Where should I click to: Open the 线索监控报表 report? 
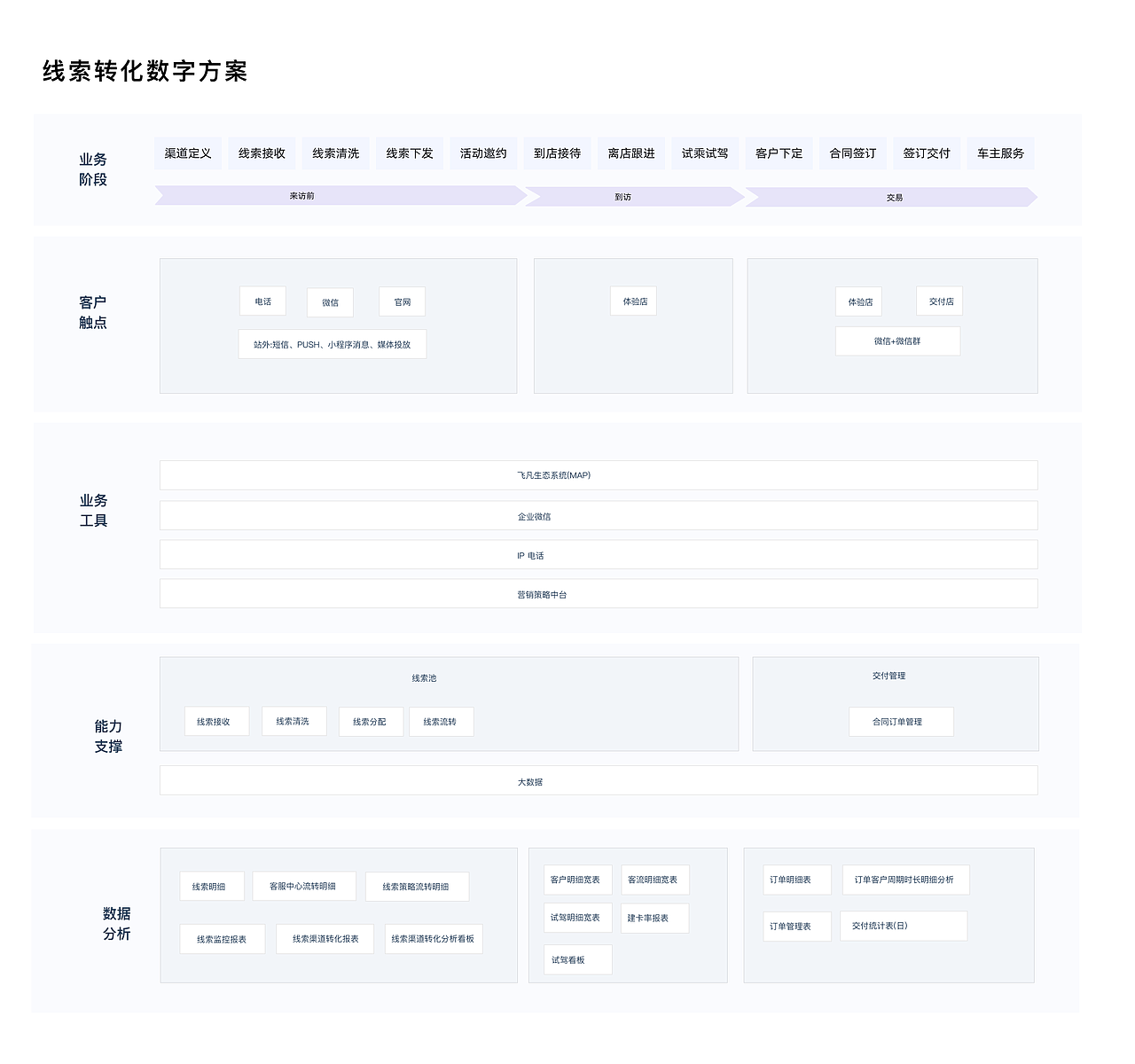pyautogui.click(x=221, y=938)
